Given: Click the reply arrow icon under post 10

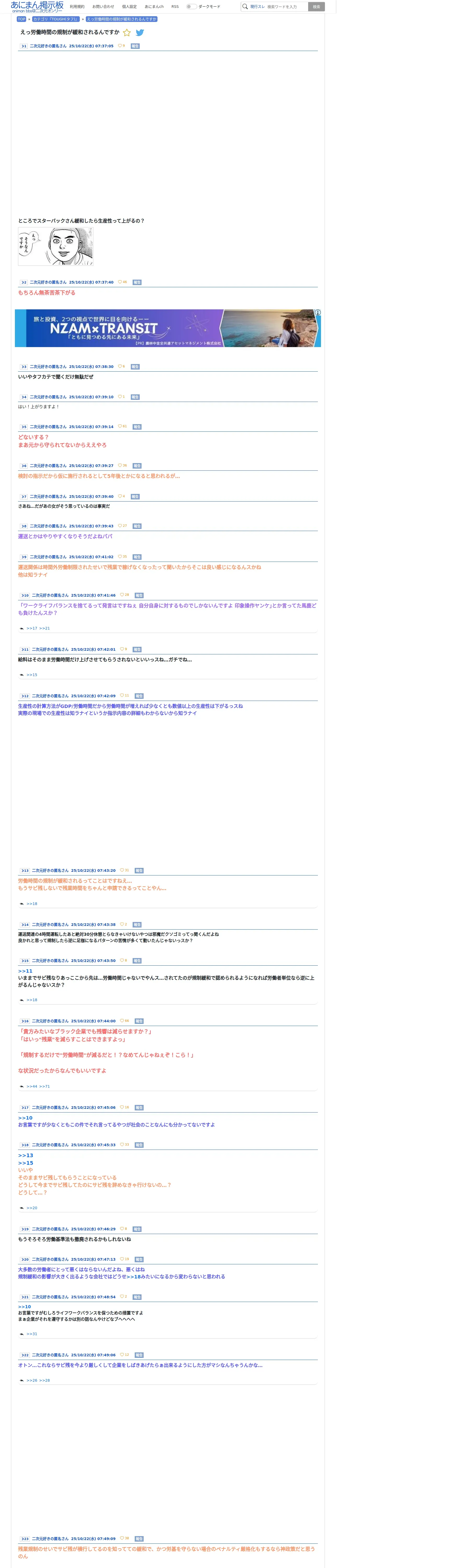Looking at the screenshot, I should [x=21, y=628].
